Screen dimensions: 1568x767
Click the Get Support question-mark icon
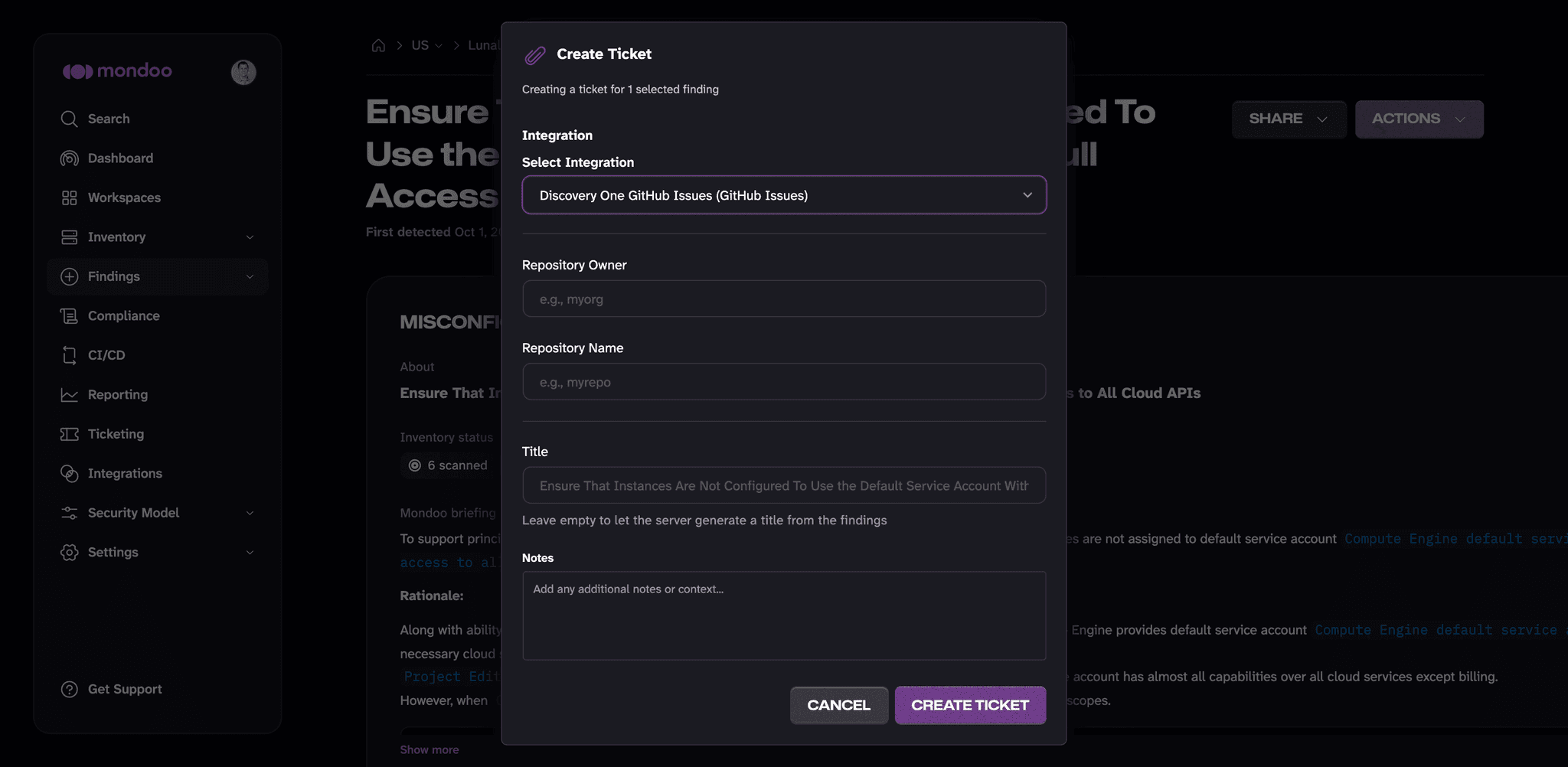click(x=69, y=689)
